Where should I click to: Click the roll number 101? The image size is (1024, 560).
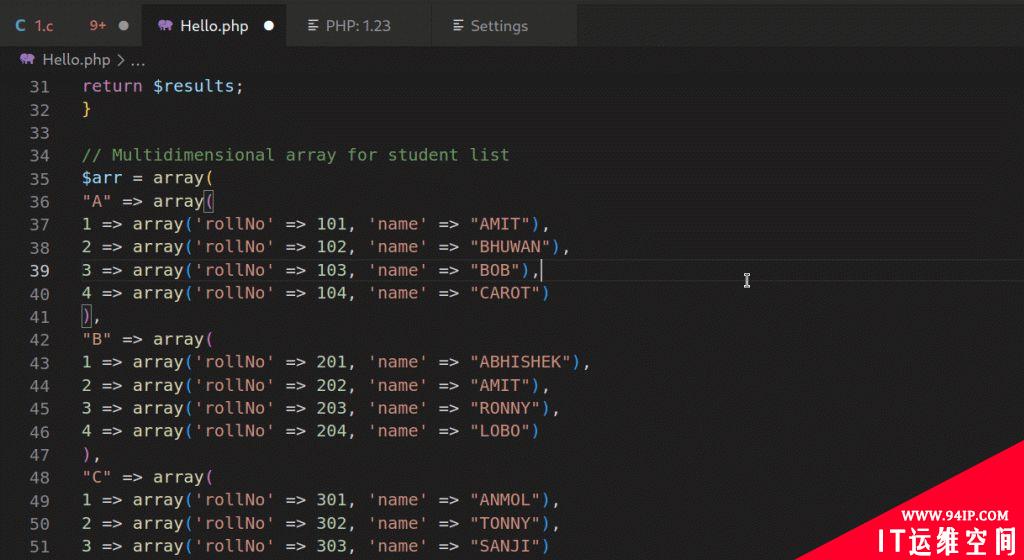(x=332, y=225)
